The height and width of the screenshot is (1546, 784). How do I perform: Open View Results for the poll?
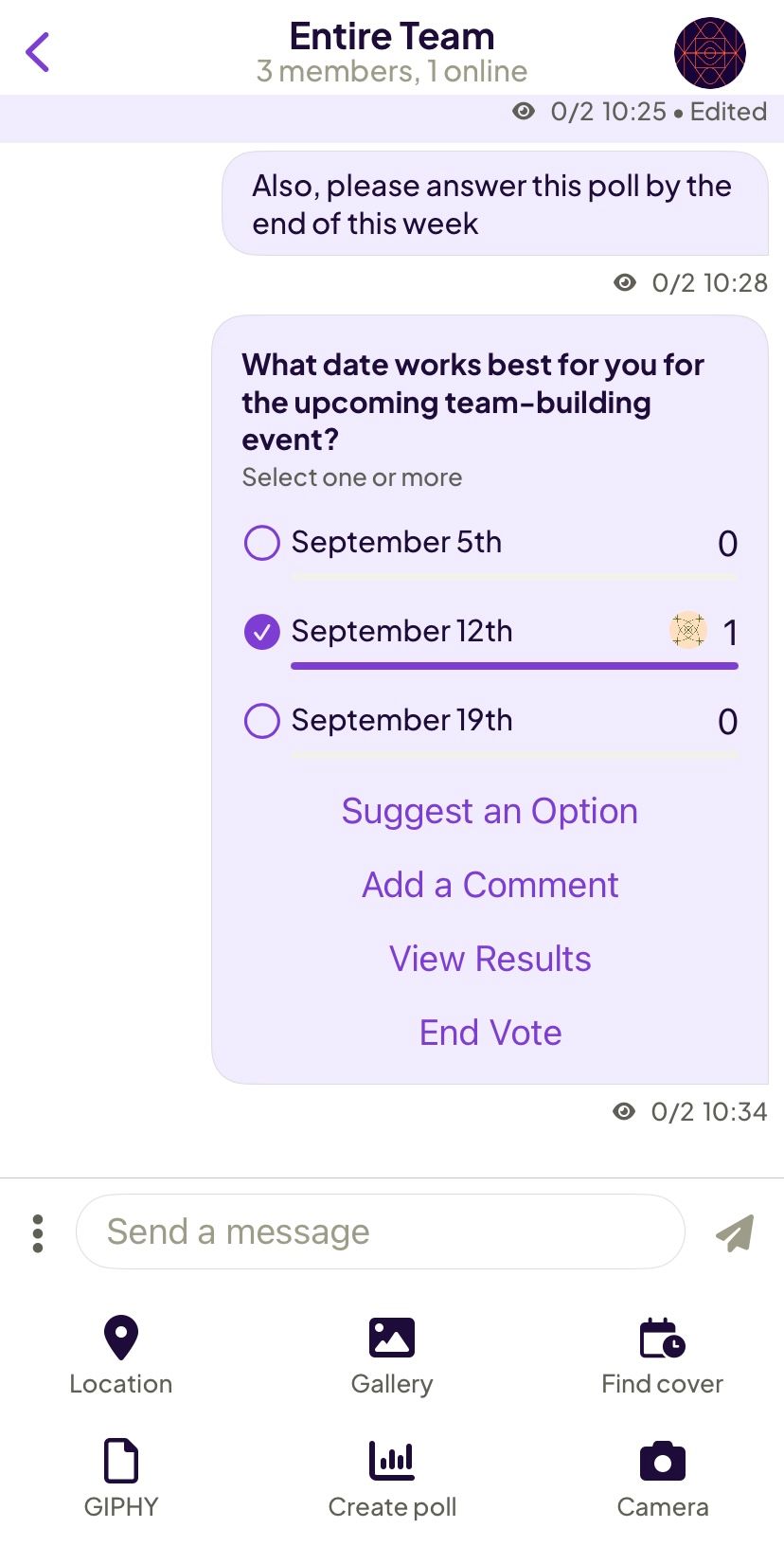point(489,959)
